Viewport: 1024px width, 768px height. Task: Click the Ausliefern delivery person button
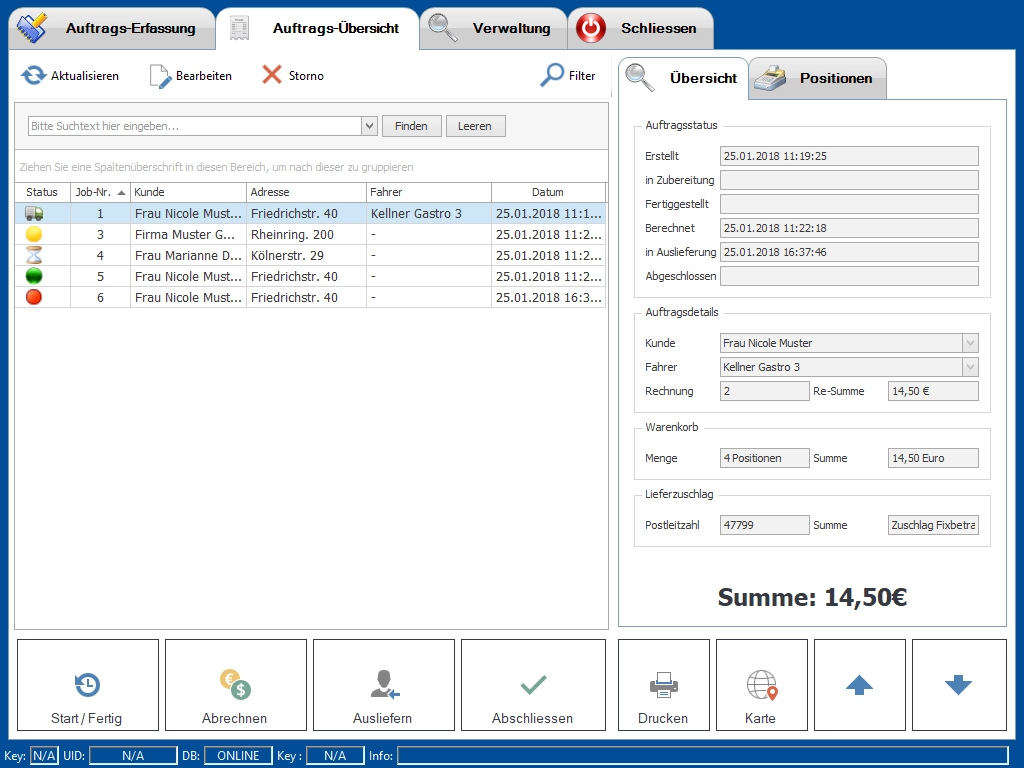tap(383, 686)
